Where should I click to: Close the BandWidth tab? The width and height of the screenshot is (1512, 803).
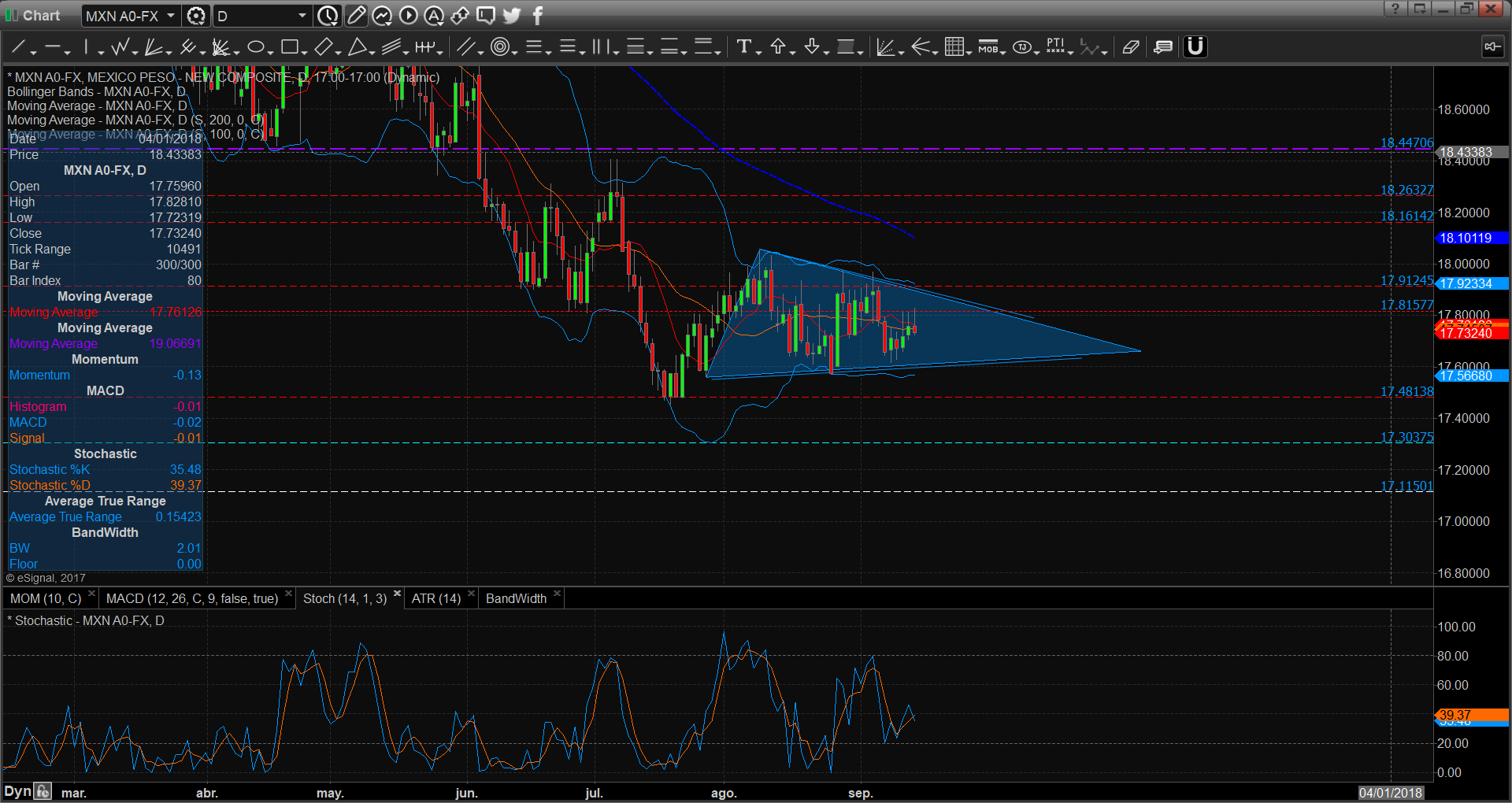pos(557,594)
